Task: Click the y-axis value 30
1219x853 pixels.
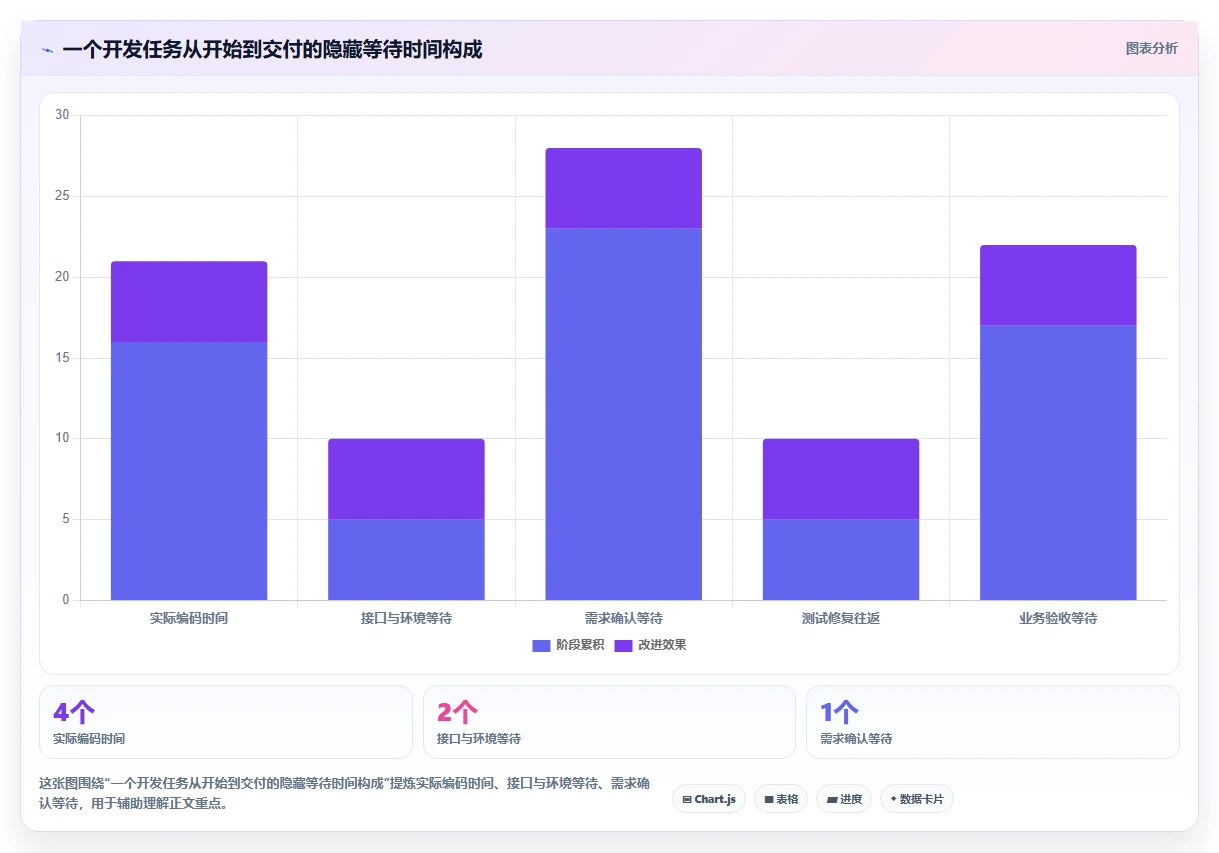Action: point(62,115)
